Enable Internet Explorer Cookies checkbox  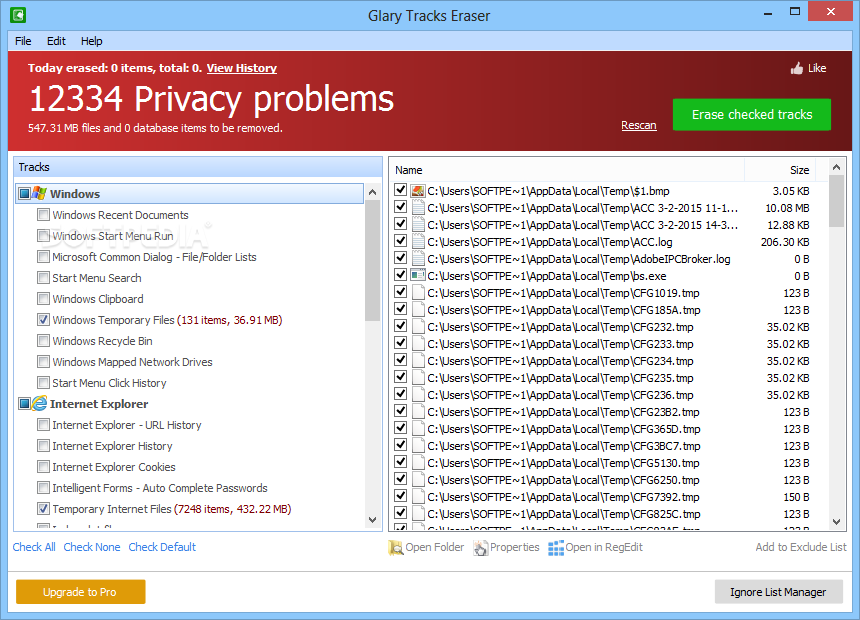tap(43, 466)
